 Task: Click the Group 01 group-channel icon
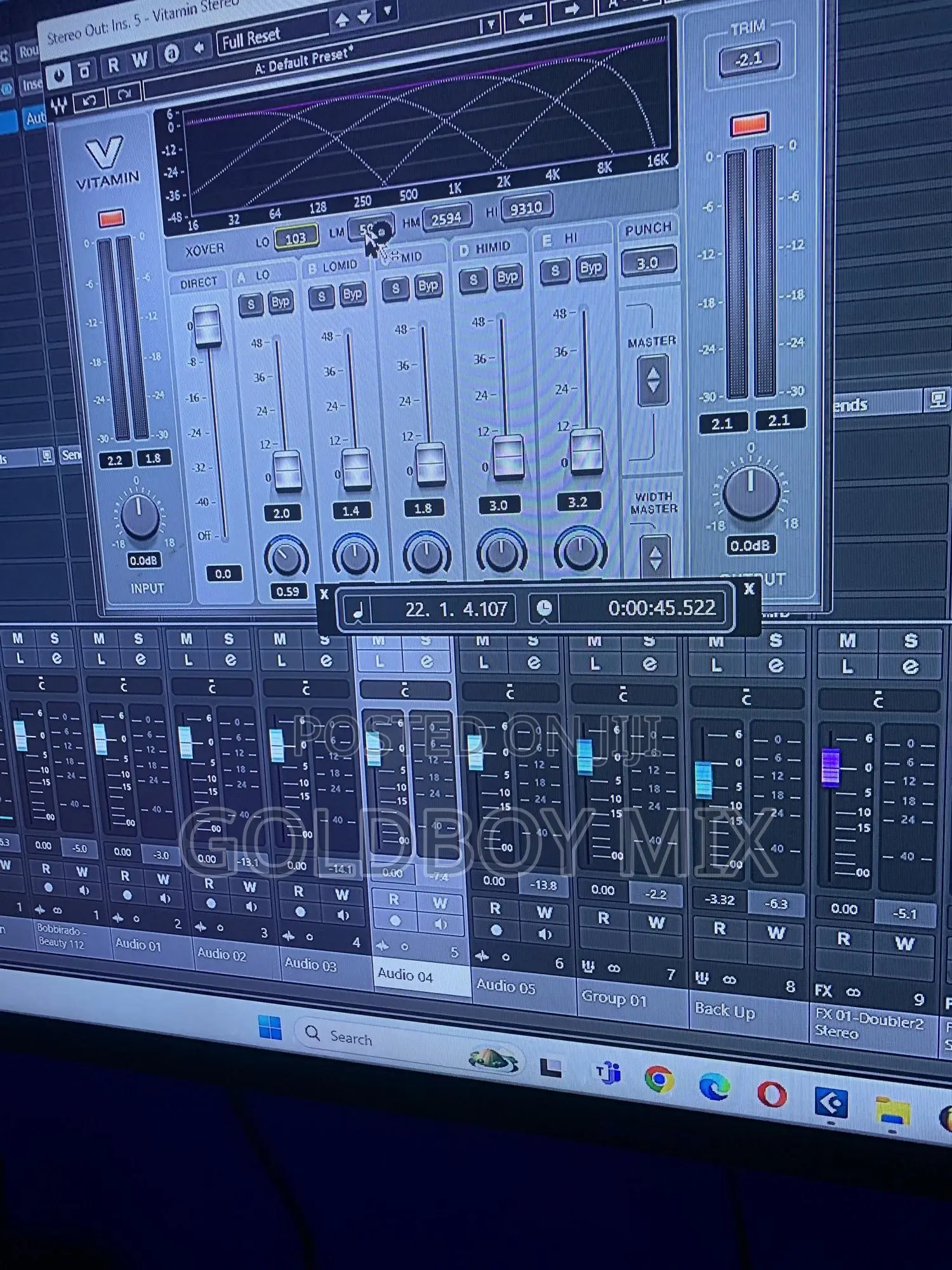point(588,966)
